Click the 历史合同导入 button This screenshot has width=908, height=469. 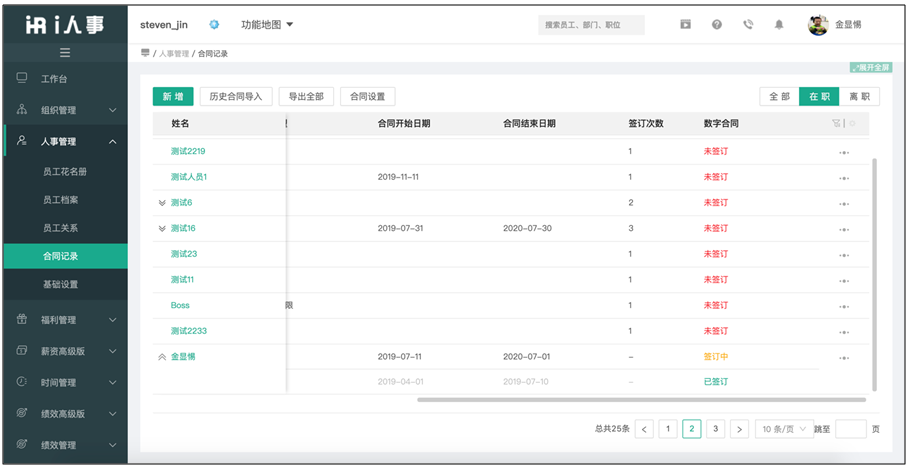coord(236,97)
